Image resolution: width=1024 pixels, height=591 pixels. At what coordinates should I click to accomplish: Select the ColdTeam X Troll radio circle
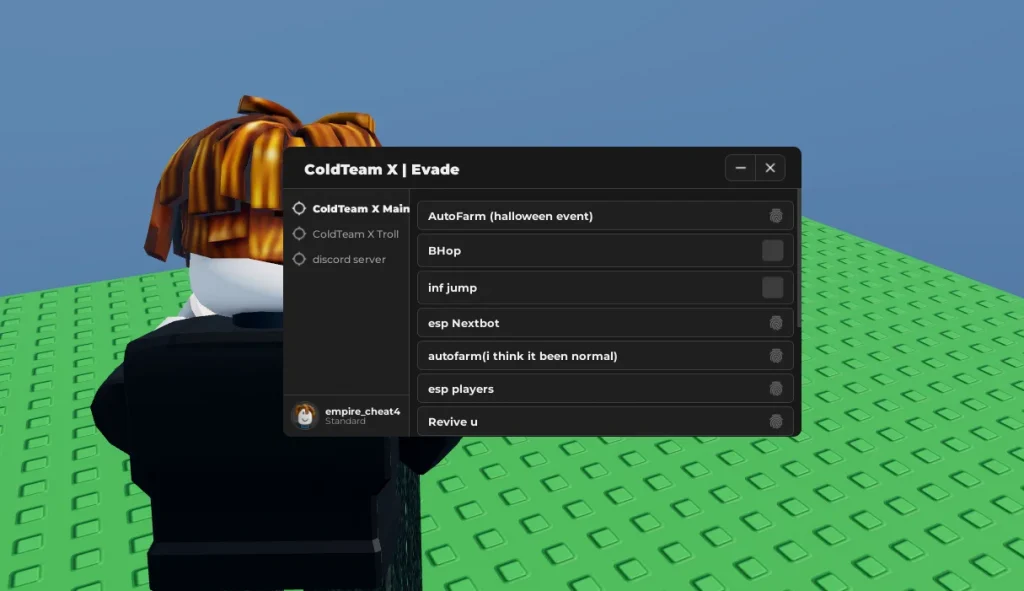[x=299, y=234]
